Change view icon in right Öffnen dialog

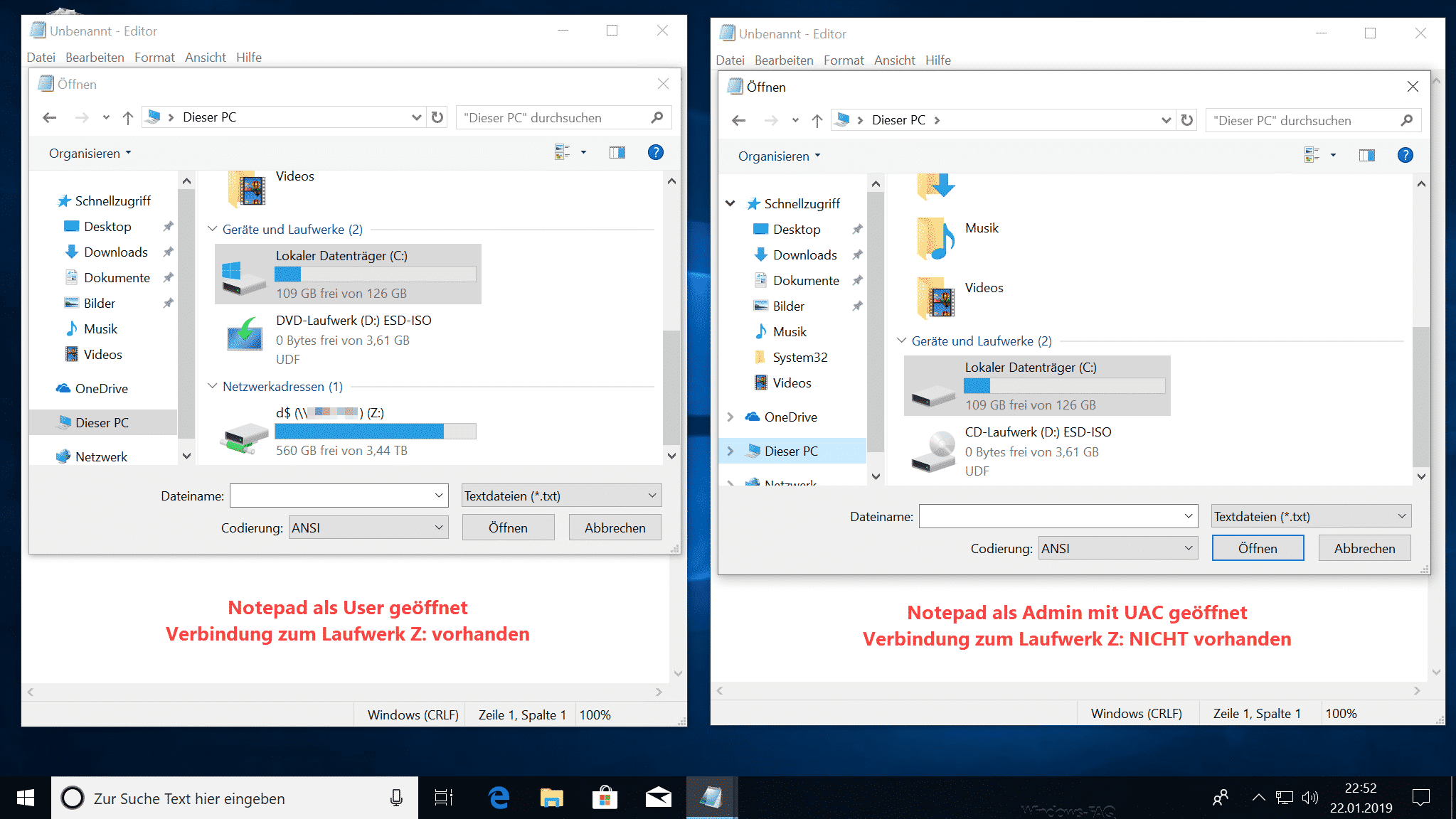pyautogui.click(x=1312, y=155)
